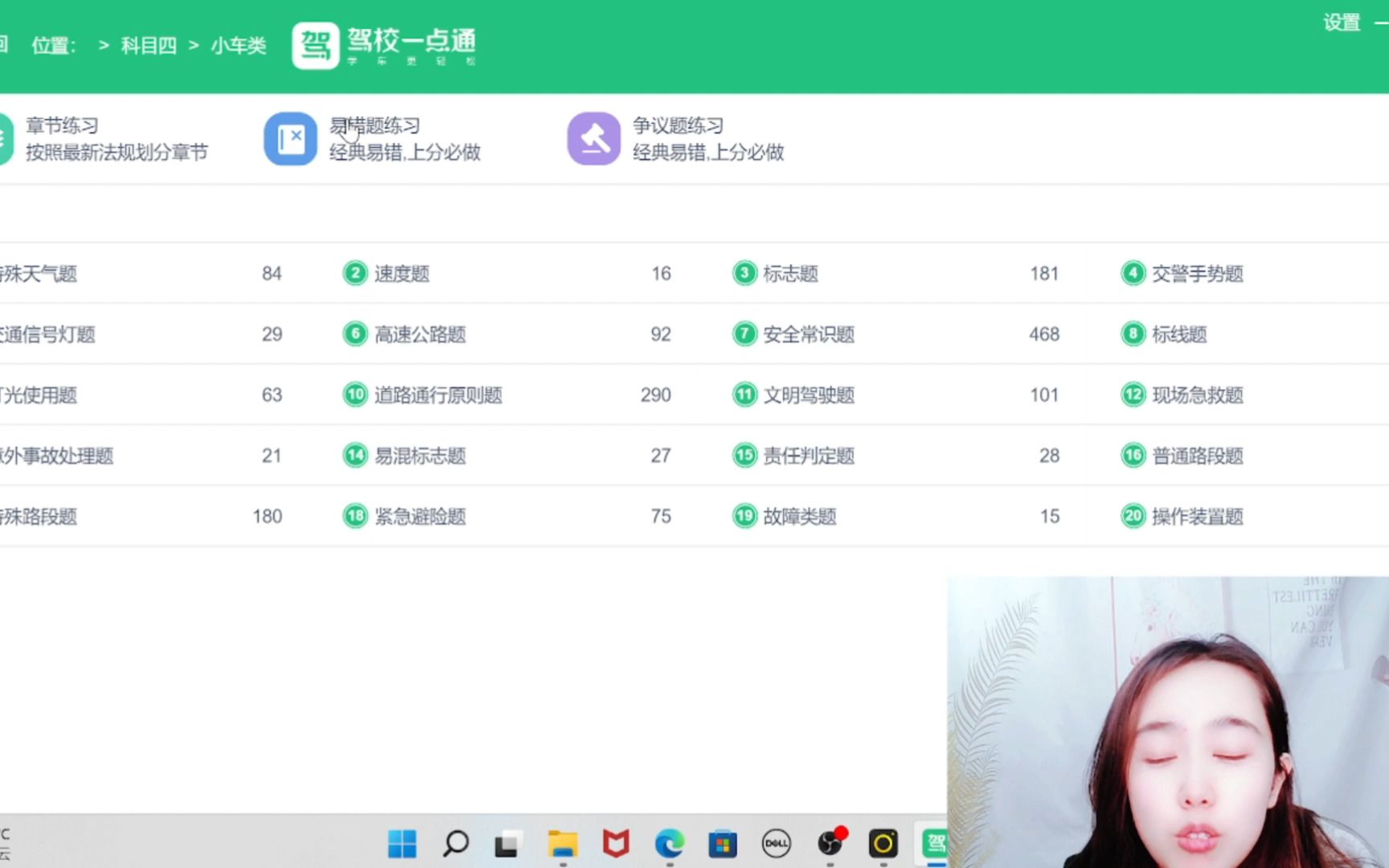This screenshot has width=1389, height=868.
Task: Open the yellow ring camera app on taskbar
Action: point(883,843)
